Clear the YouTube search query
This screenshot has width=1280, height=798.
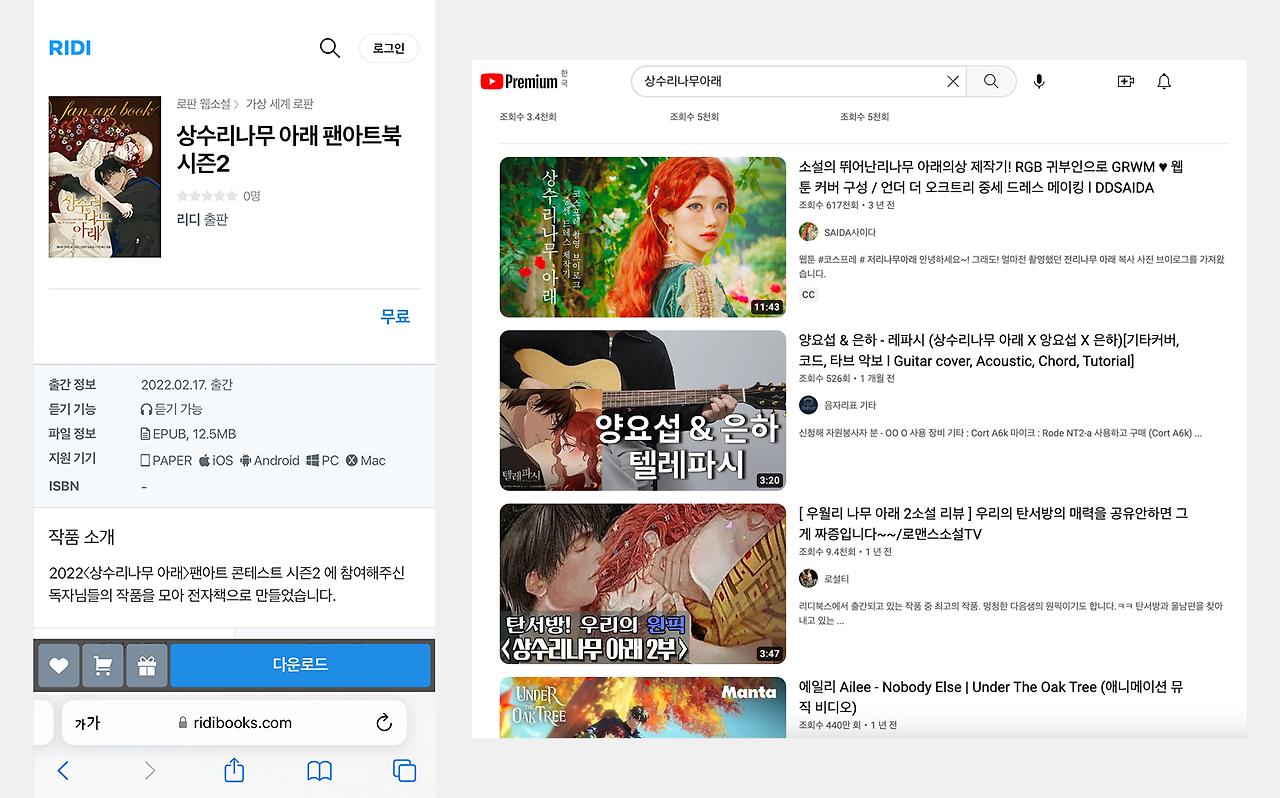(953, 82)
